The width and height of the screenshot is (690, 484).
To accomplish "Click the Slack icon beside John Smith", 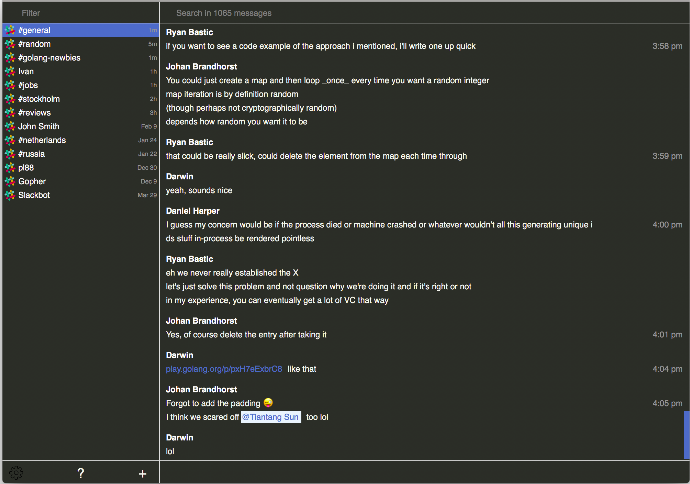I will (x=10, y=126).
